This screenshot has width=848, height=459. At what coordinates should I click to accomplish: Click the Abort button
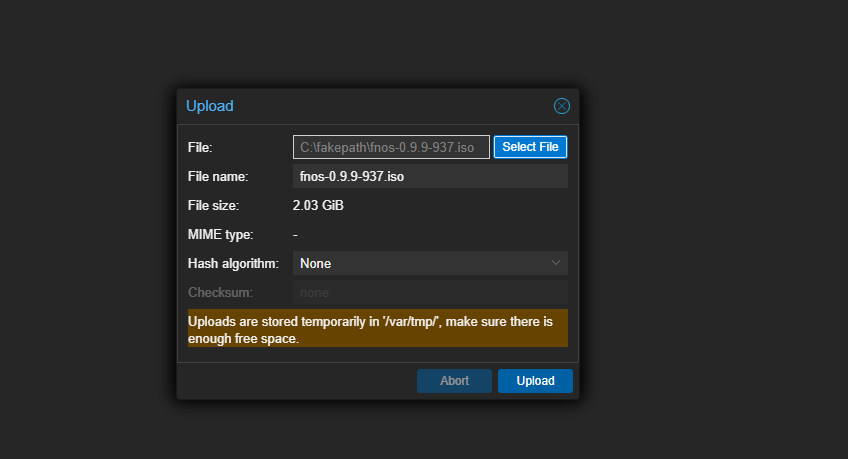[454, 381]
